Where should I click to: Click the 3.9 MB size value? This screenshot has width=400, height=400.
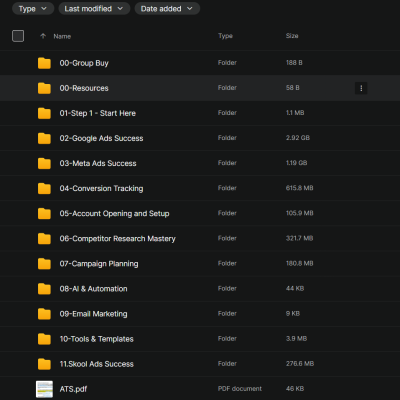(296, 338)
